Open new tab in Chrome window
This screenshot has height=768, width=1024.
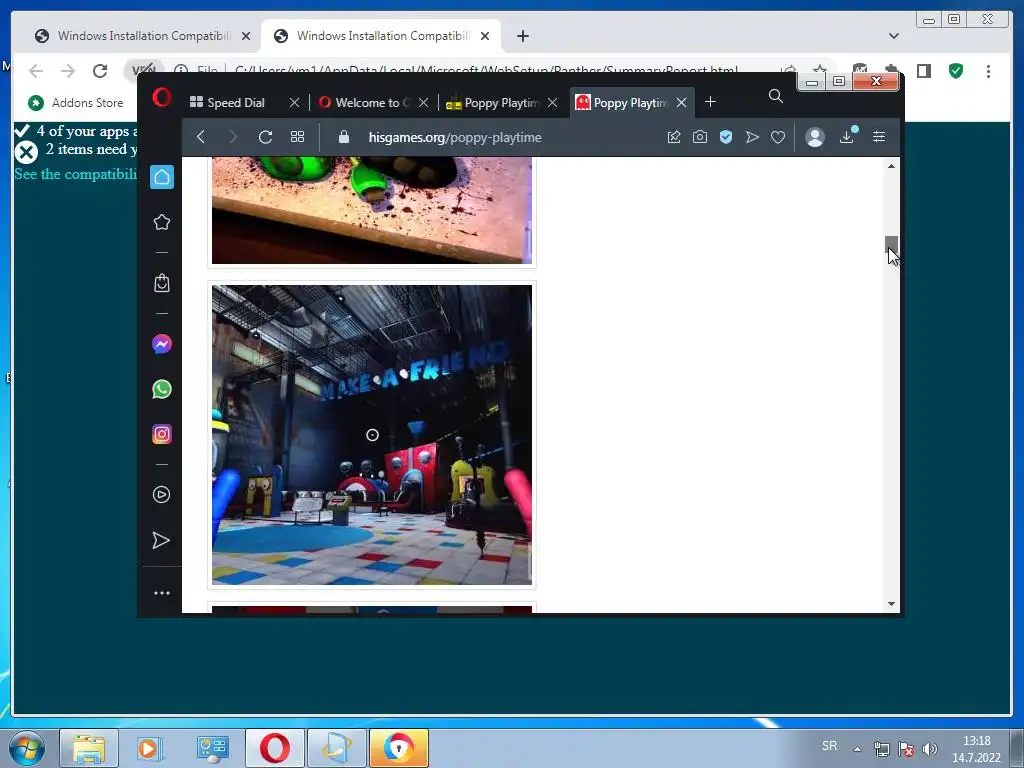point(522,36)
